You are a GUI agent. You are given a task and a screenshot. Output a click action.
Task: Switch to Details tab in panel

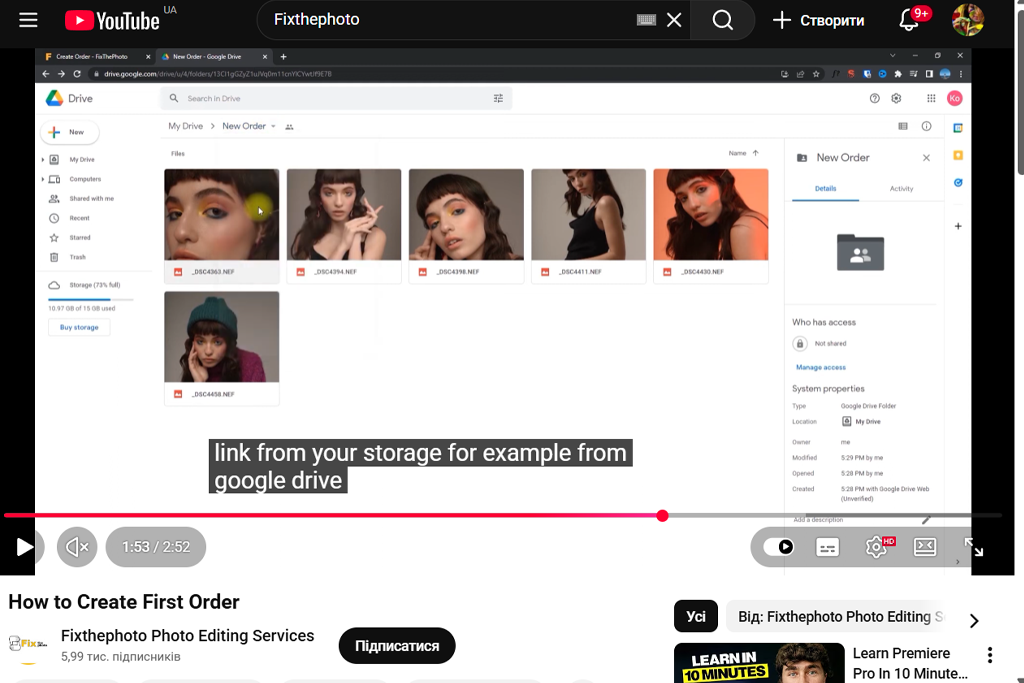[x=825, y=189]
